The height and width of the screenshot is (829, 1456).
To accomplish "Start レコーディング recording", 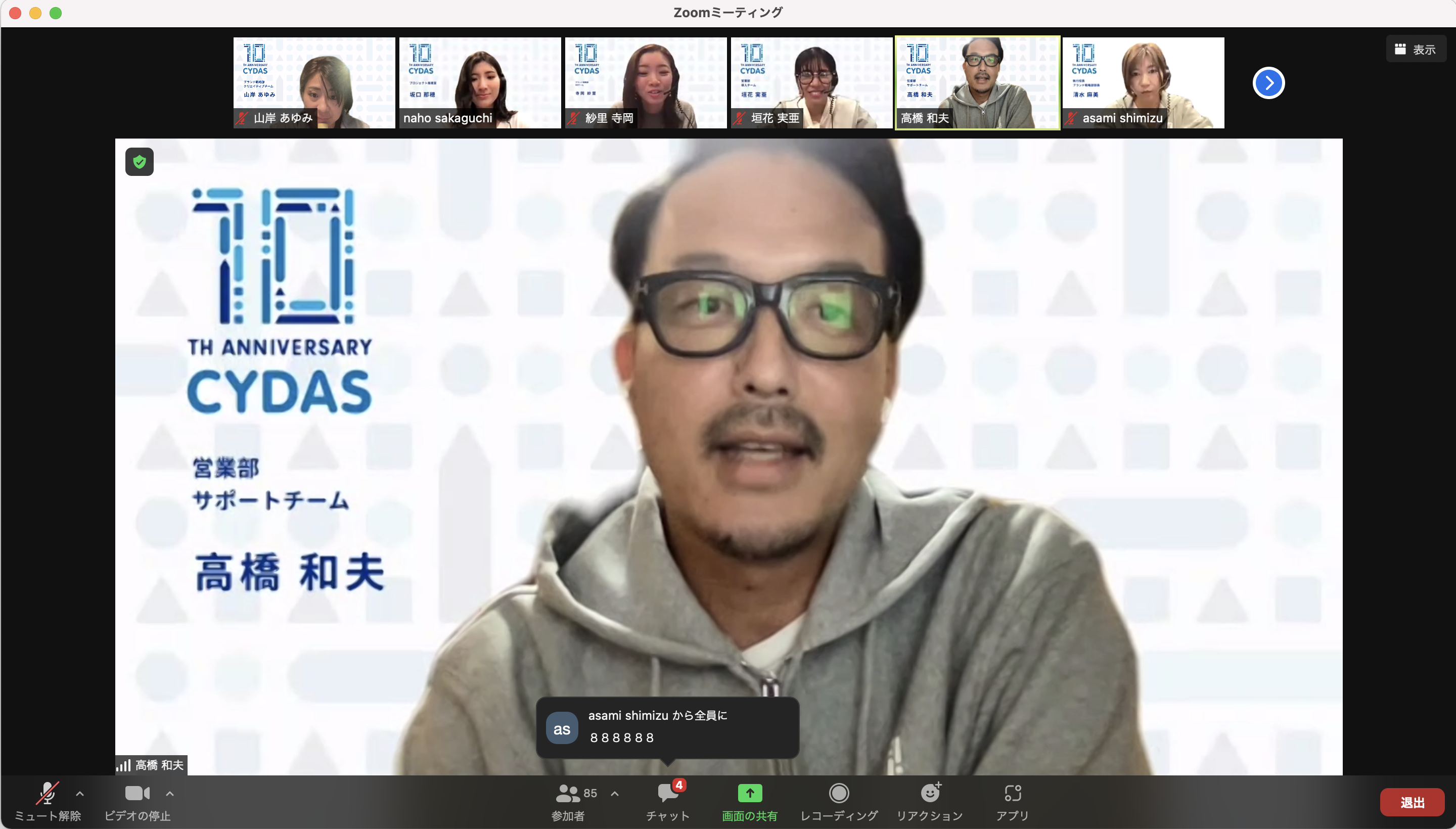I will (x=839, y=802).
